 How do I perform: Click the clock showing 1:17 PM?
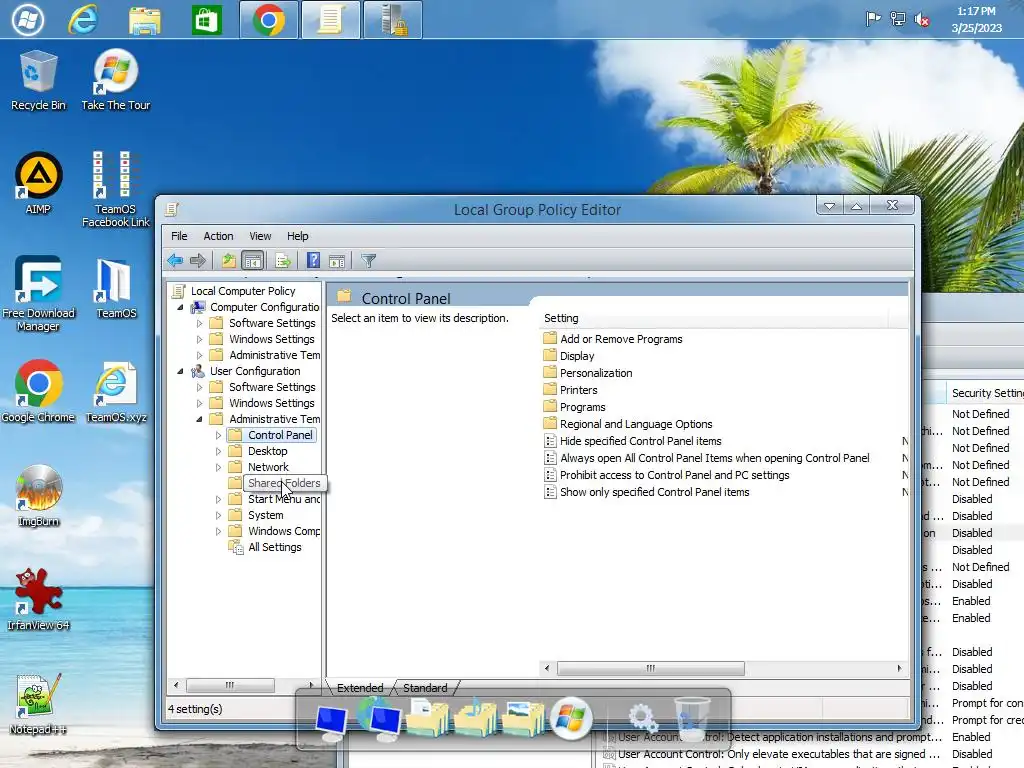pos(976,20)
